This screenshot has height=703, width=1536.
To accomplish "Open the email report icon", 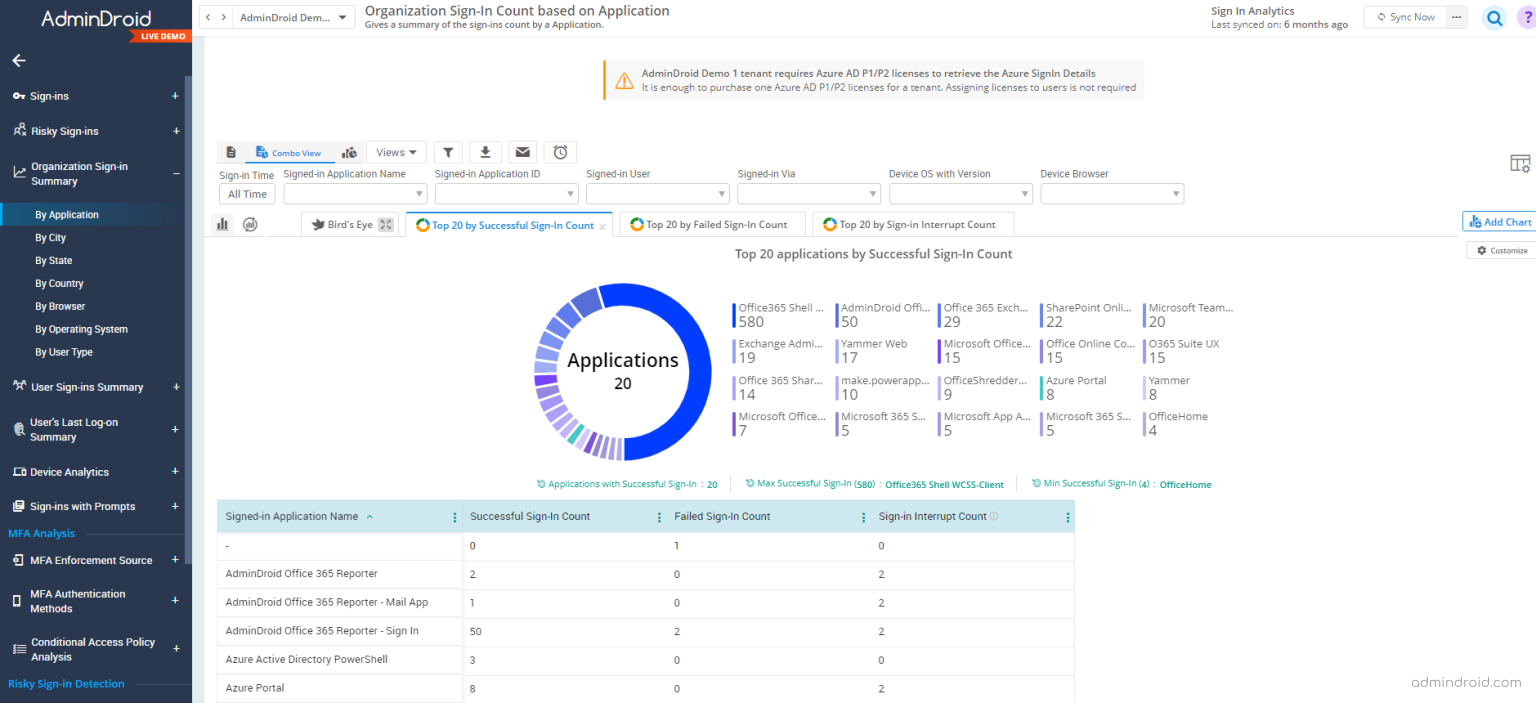I will click(522, 152).
